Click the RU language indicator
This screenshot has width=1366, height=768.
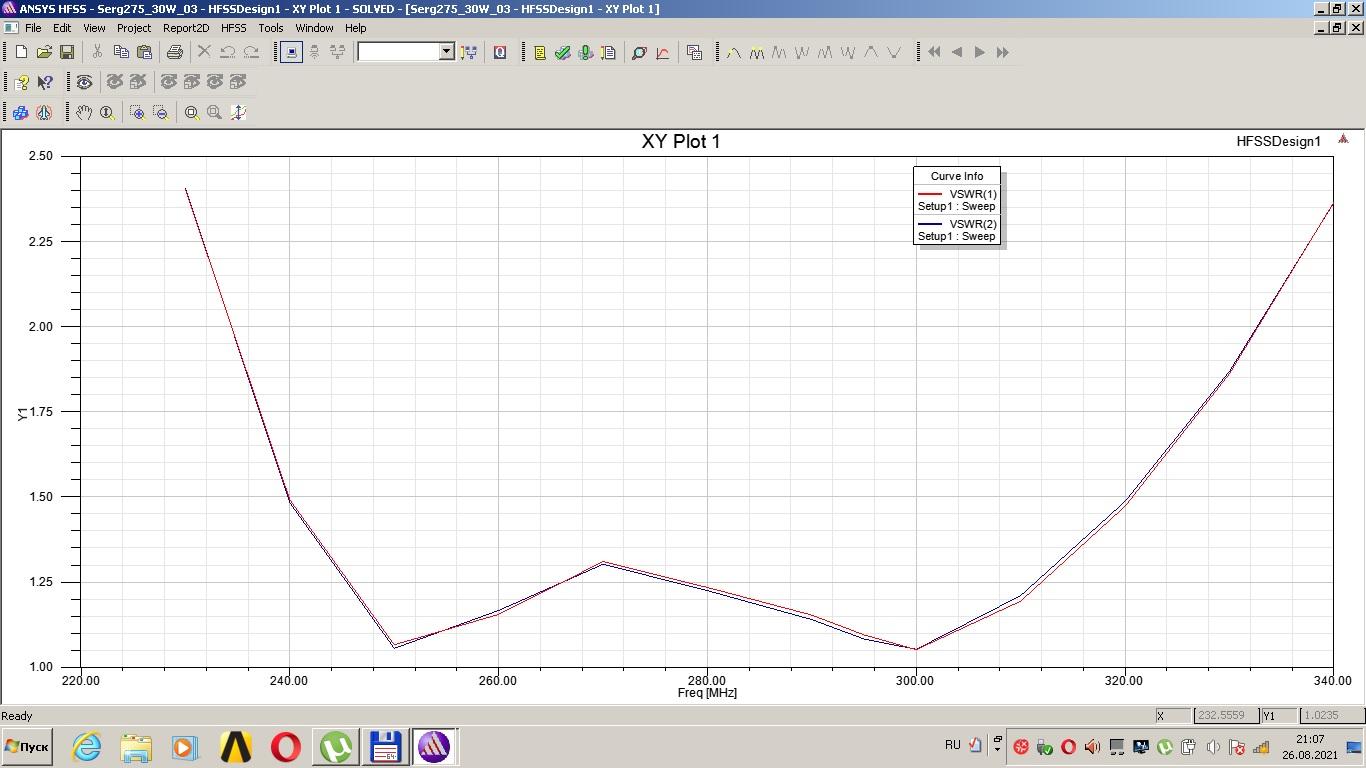pos(952,745)
